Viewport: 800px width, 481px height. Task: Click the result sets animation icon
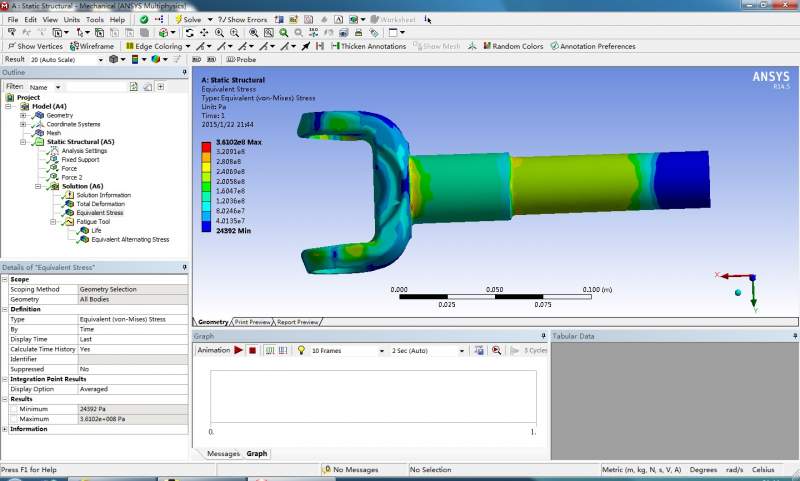pyautogui.click(x=283, y=350)
